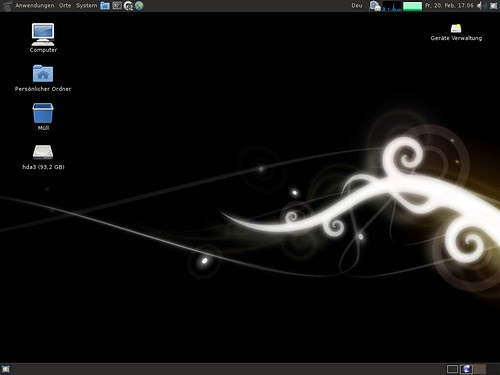
Task: Open the Müll trash bin
Action: (x=43, y=117)
